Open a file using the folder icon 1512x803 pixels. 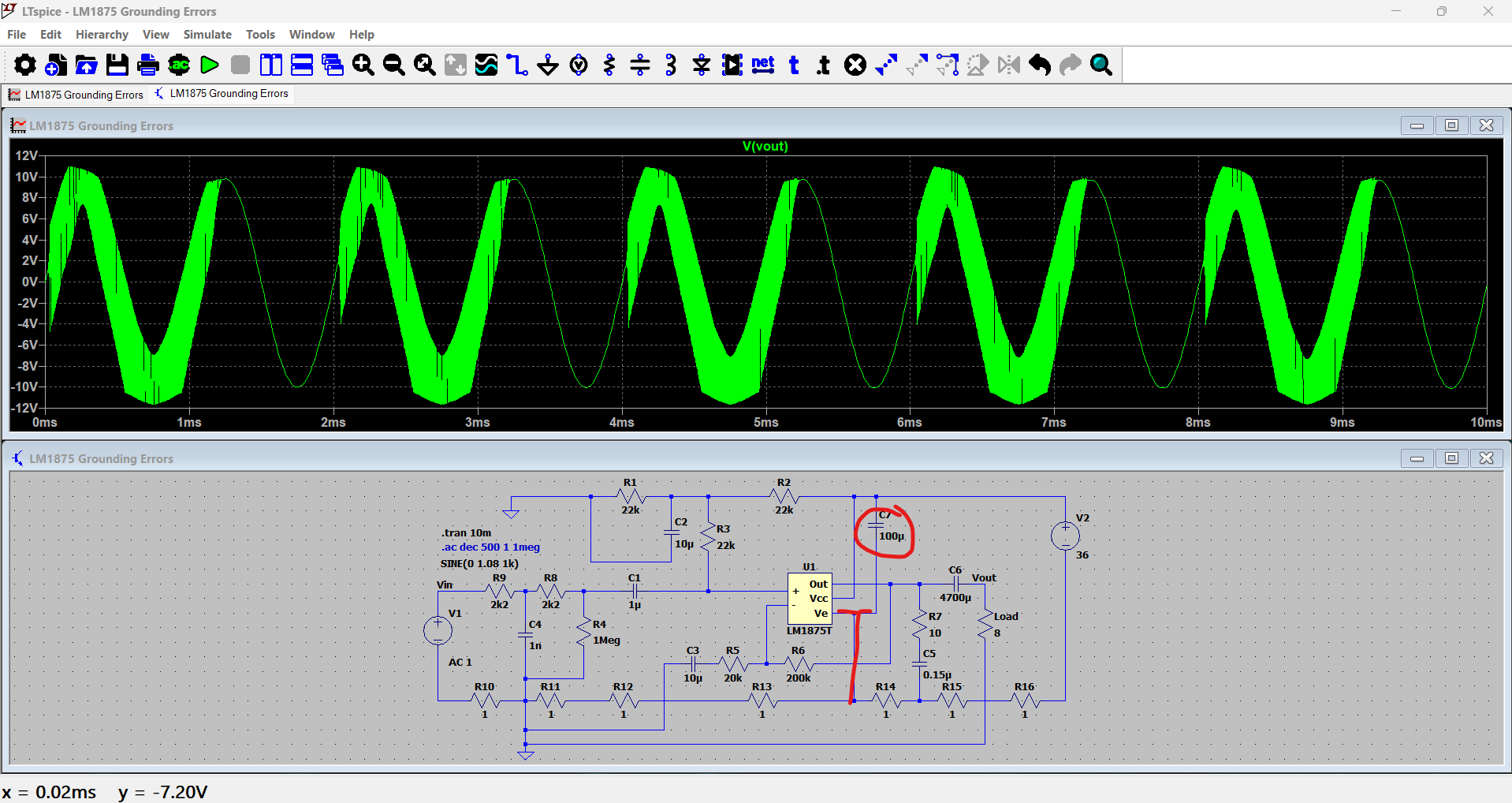pyautogui.click(x=86, y=65)
